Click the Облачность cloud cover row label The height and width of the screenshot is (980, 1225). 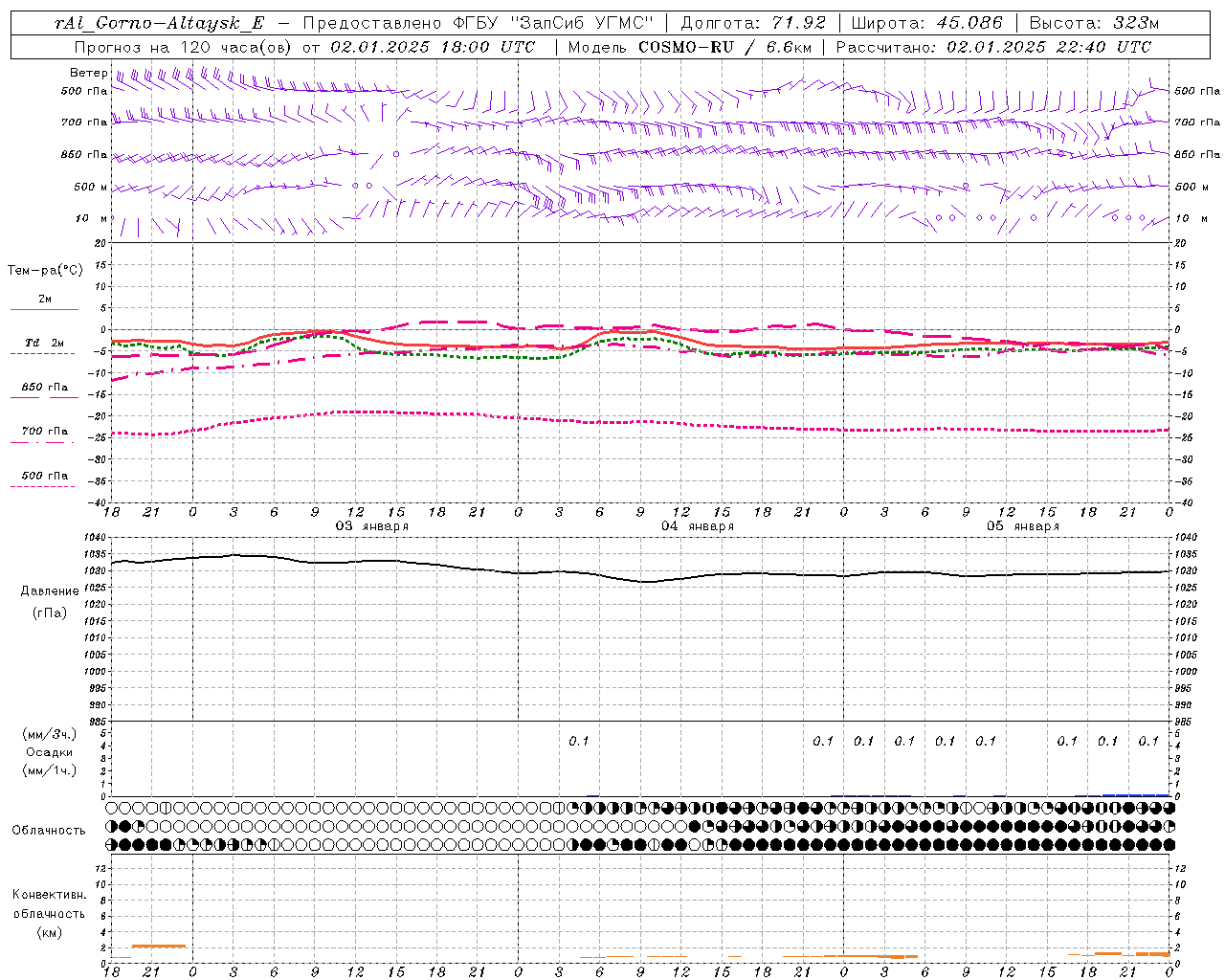49,830
